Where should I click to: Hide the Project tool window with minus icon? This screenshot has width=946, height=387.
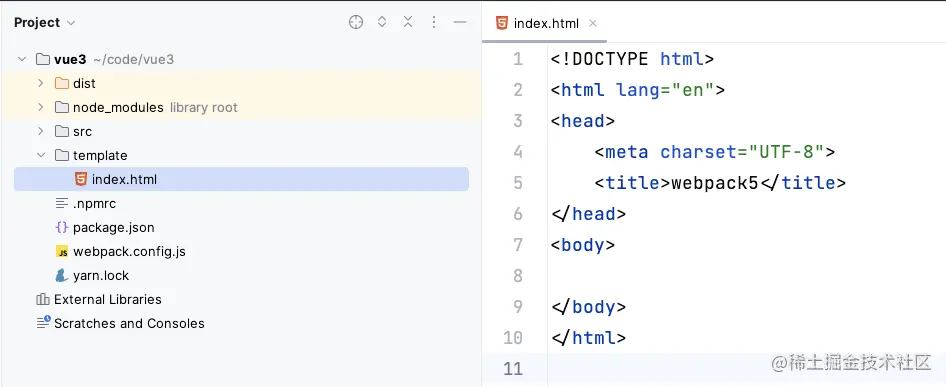(x=460, y=22)
